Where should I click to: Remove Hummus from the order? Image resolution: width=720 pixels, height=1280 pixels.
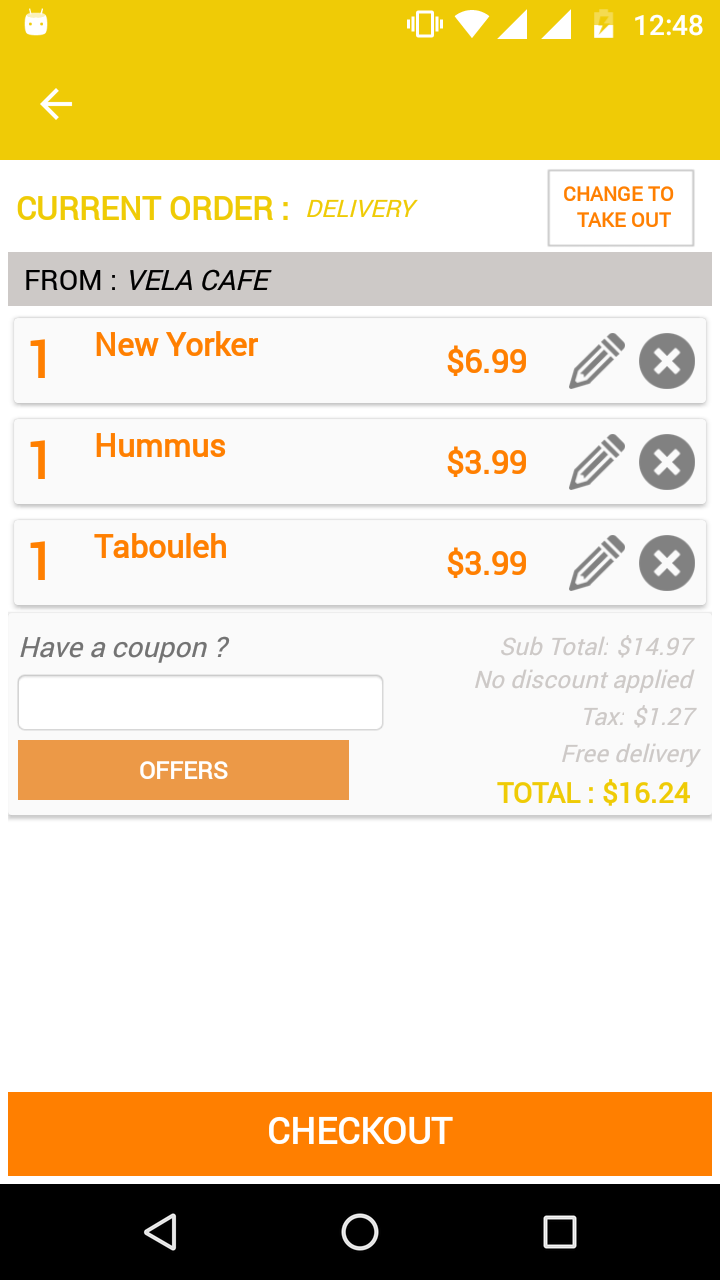pyautogui.click(x=667, y=462)
